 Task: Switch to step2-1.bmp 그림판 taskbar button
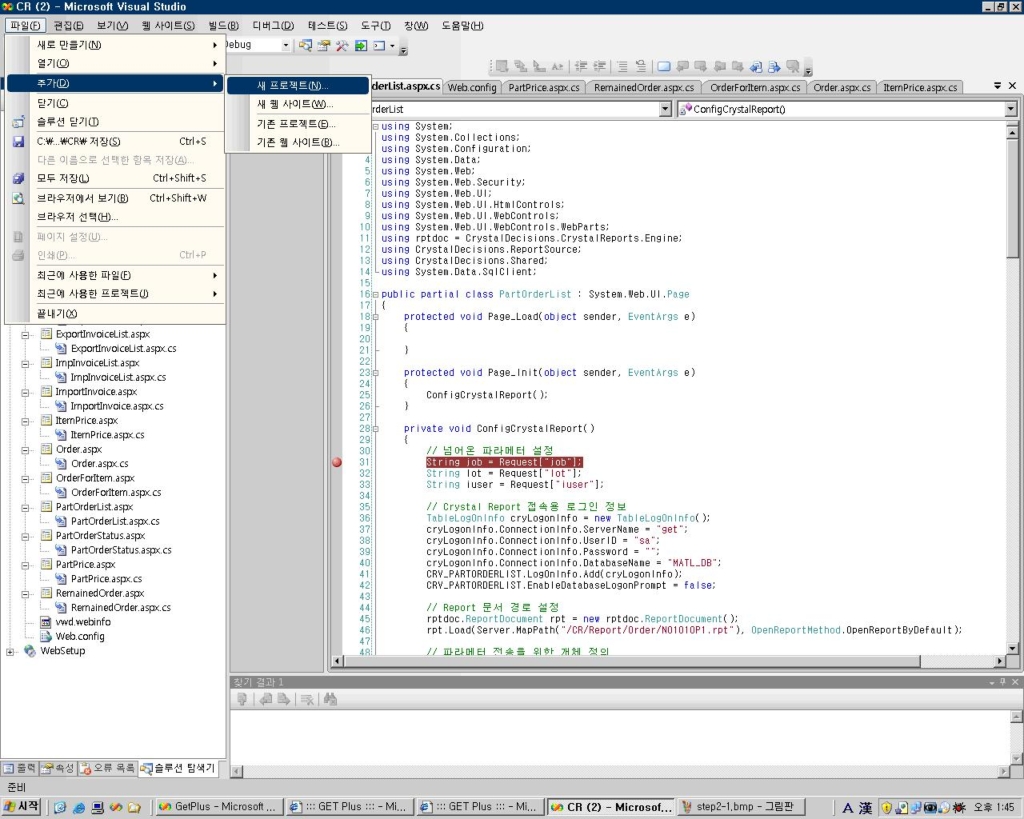[x=741, y=807]
